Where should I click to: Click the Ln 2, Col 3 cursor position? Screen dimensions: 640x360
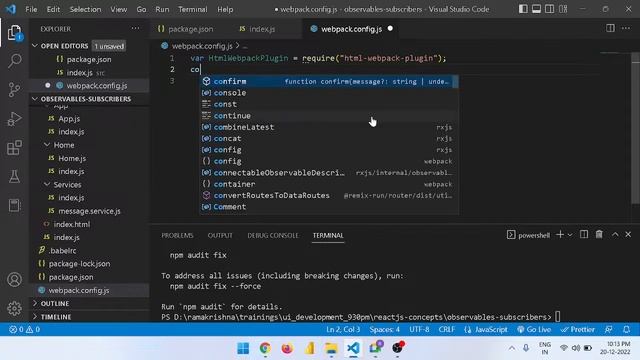[x=343, y=329]
